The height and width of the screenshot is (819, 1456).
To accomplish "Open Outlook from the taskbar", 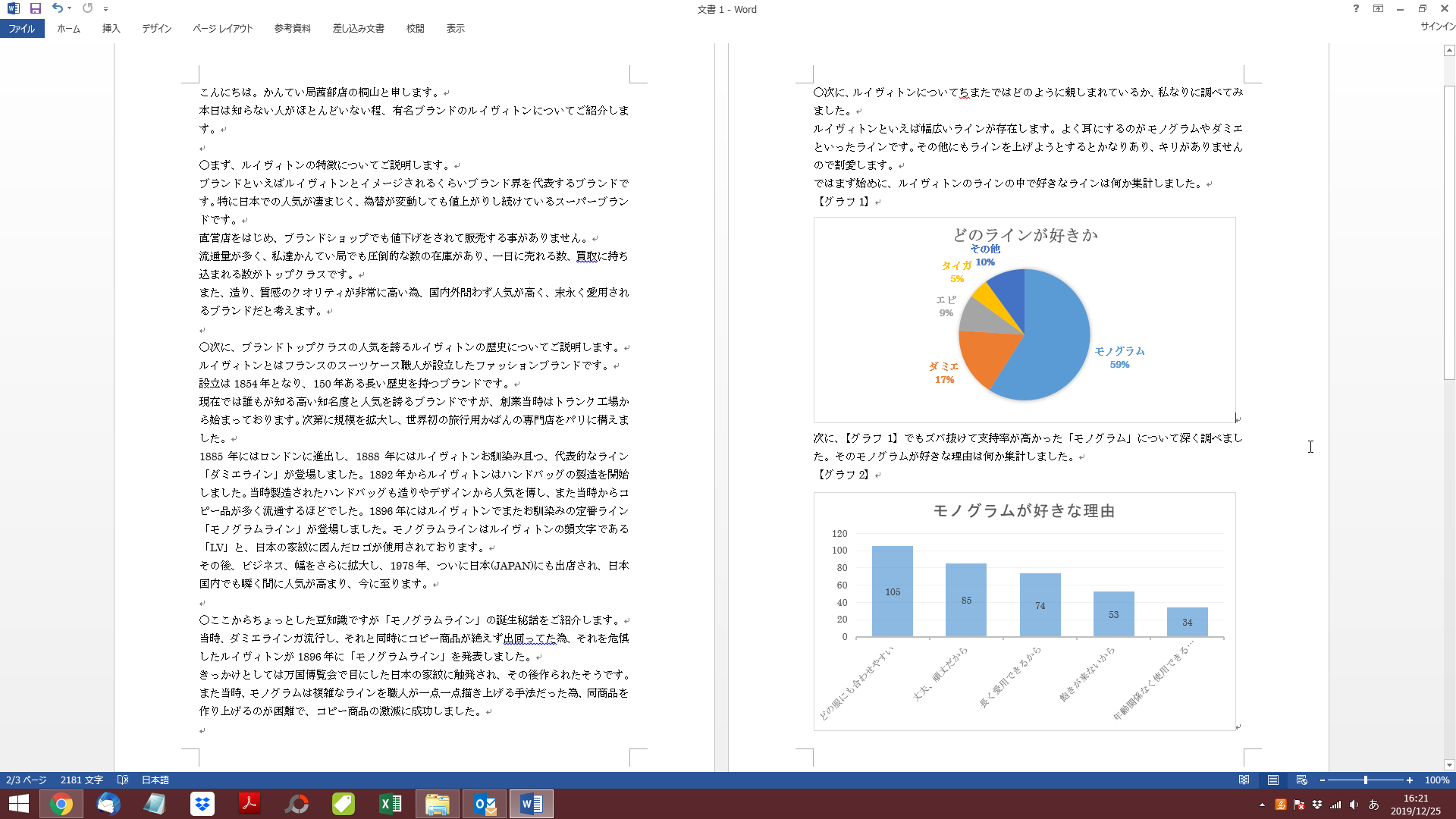I will point(485,804).
